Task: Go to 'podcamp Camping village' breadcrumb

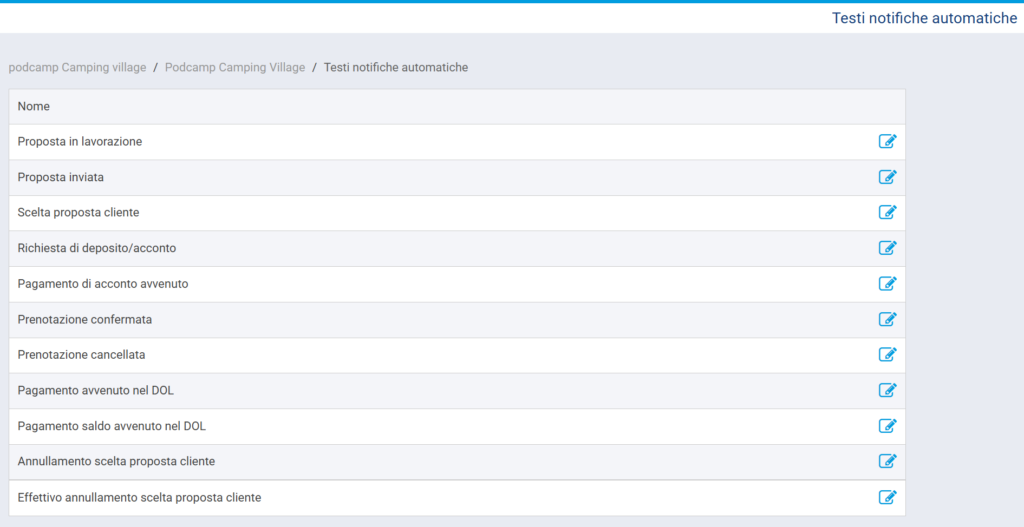Action: (x=77, y=67)
